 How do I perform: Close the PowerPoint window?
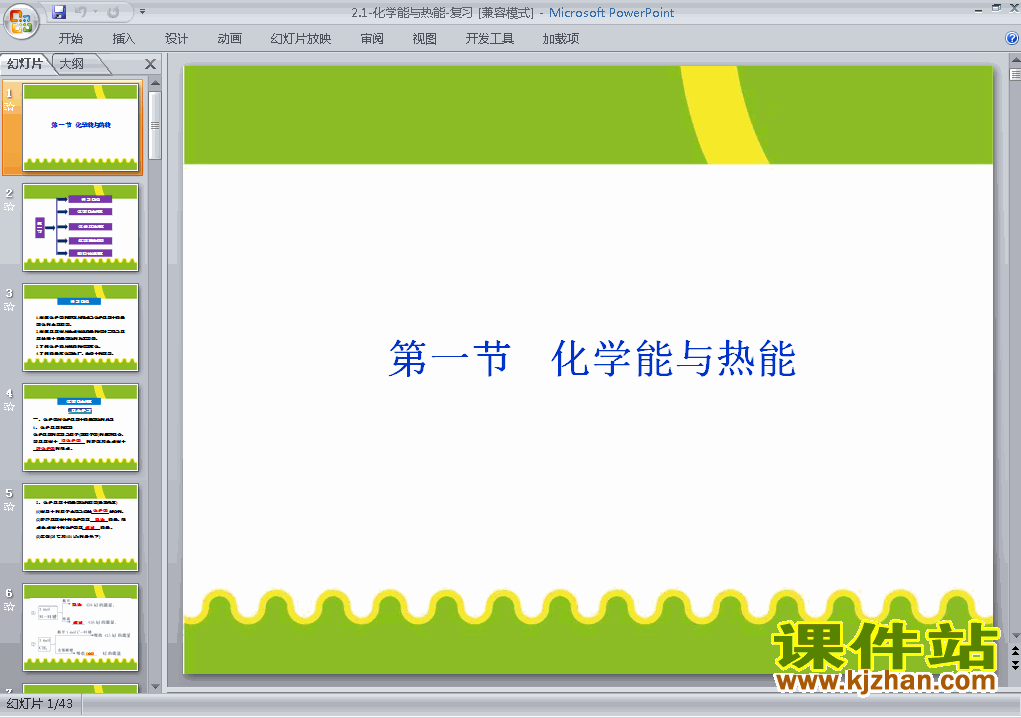1014,8
